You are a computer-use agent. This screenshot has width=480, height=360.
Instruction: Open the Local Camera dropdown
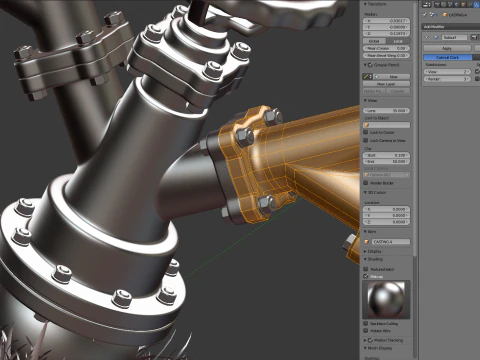point(386,175)
